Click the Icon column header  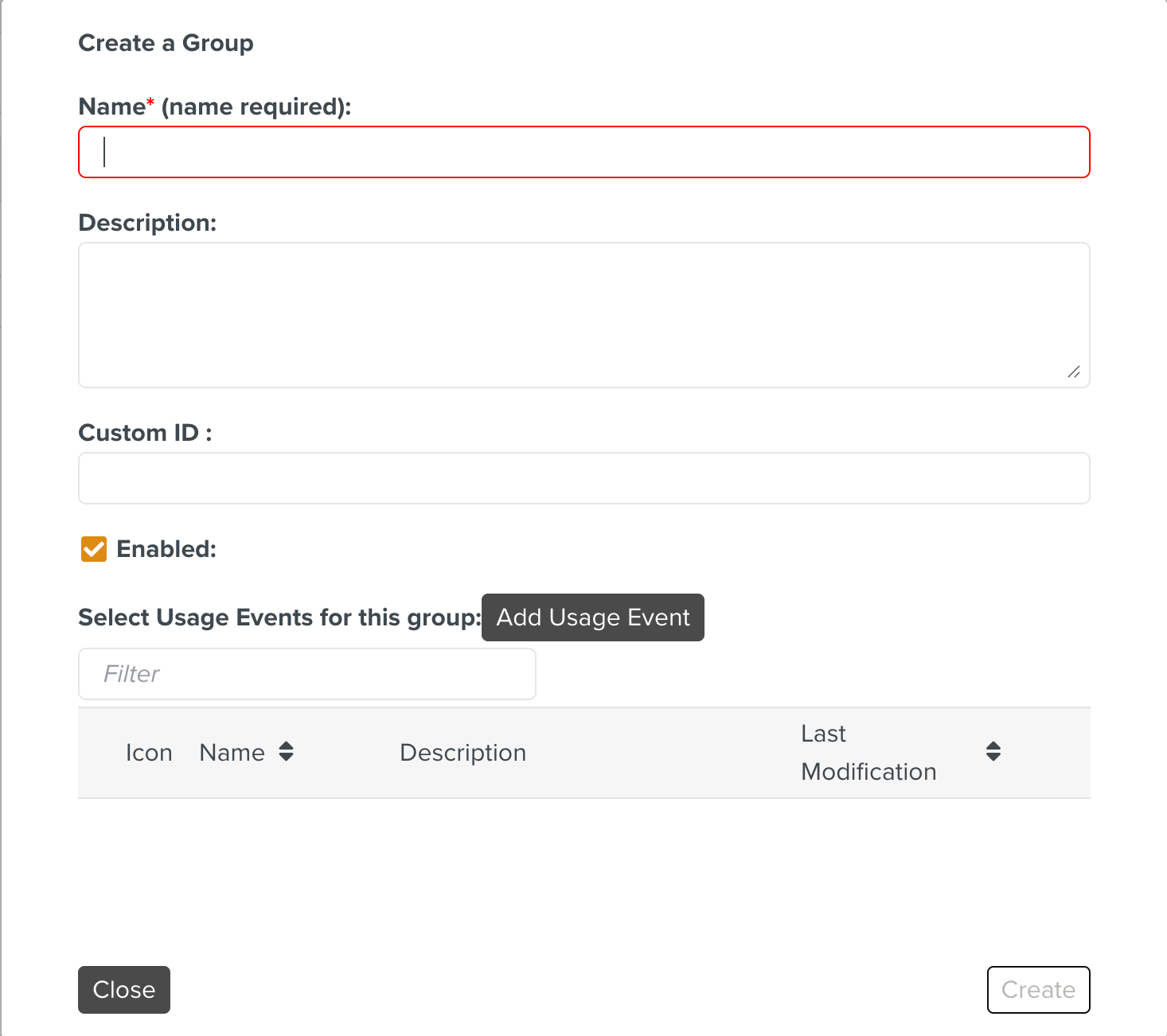[x=149, y=753]
